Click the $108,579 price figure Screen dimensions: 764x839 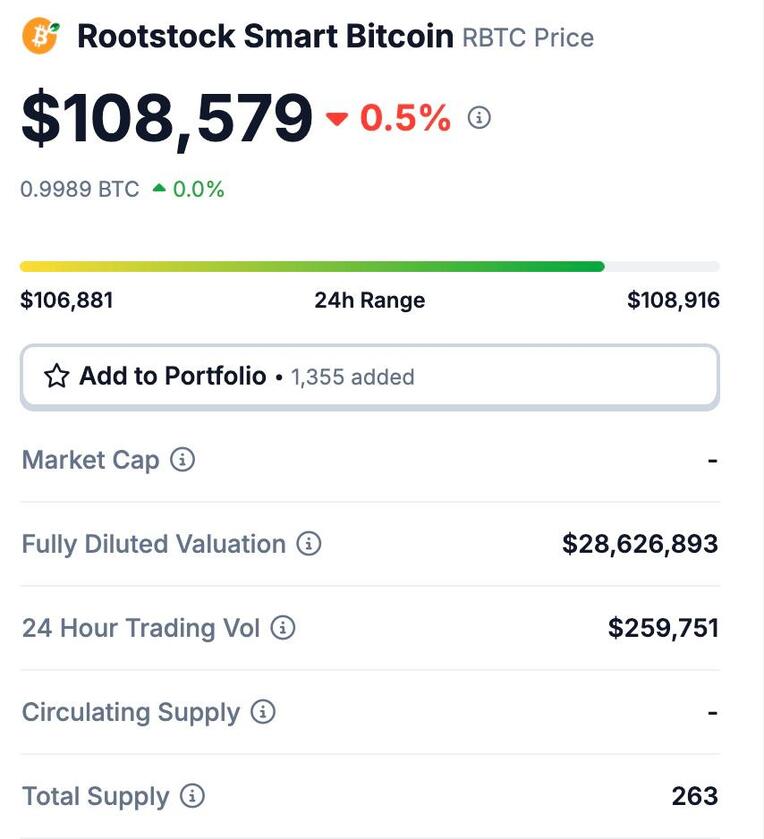(x=167, y=119)
